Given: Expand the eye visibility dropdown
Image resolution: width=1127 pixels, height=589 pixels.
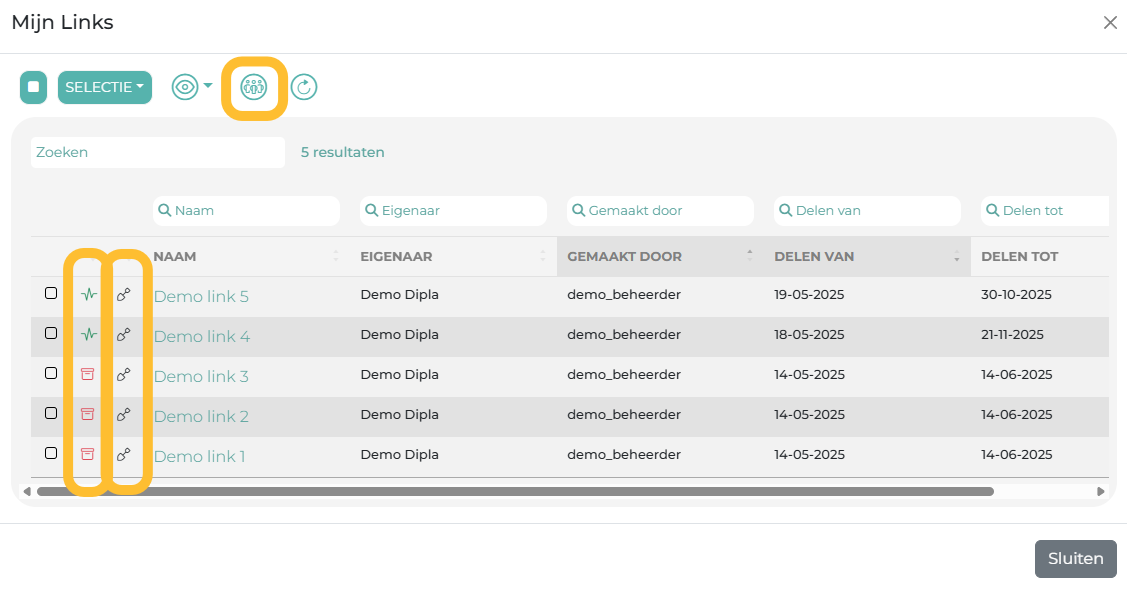Looking at the screenshot, I should (192, 87).
